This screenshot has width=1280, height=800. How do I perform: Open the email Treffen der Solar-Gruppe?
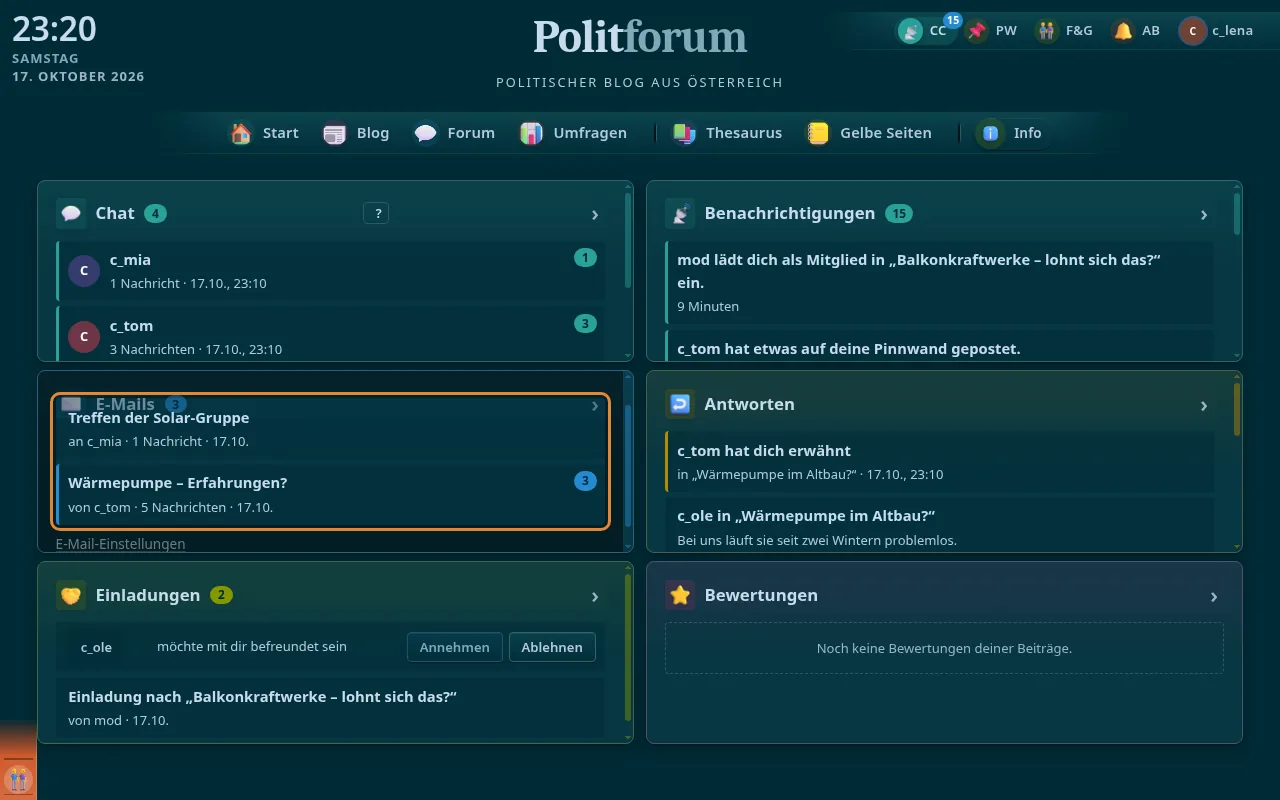[x=331, y=428]
